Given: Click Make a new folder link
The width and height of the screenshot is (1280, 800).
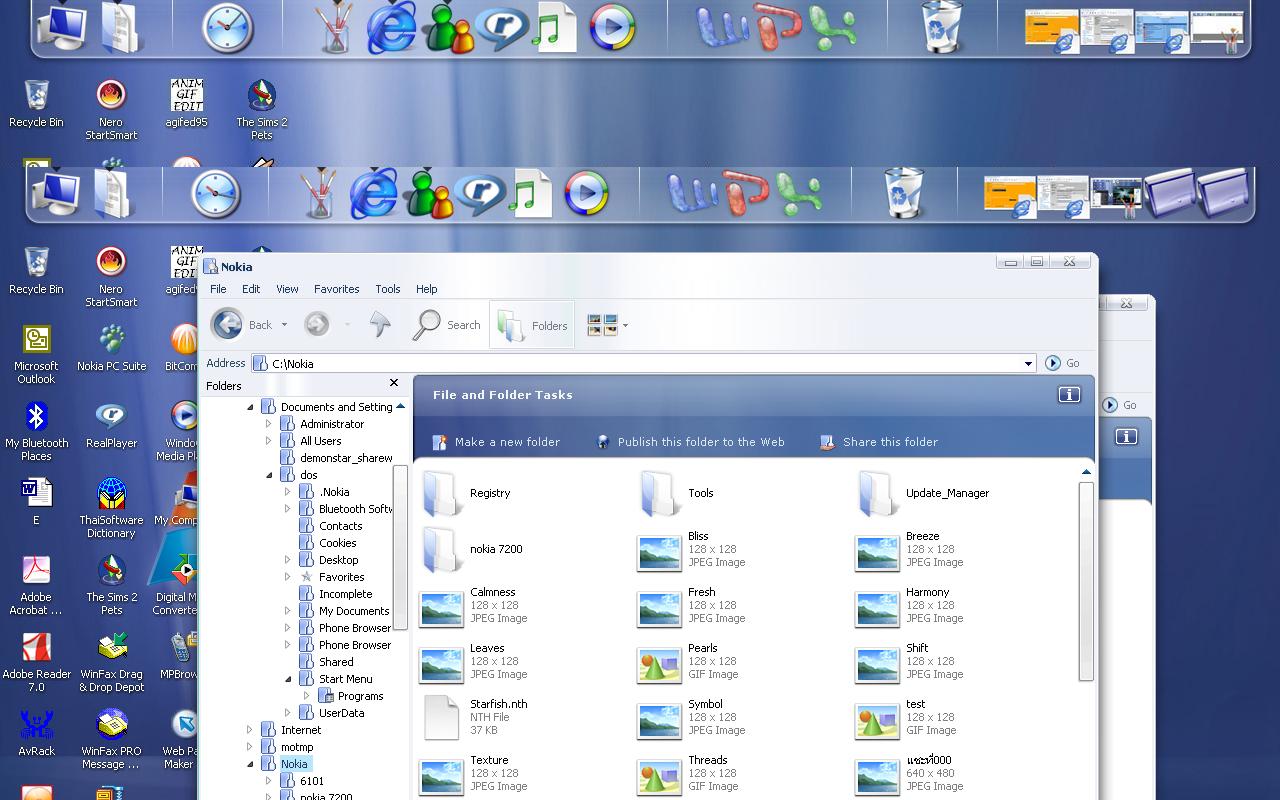Looking at the screenshot, I should coord(496,442).
